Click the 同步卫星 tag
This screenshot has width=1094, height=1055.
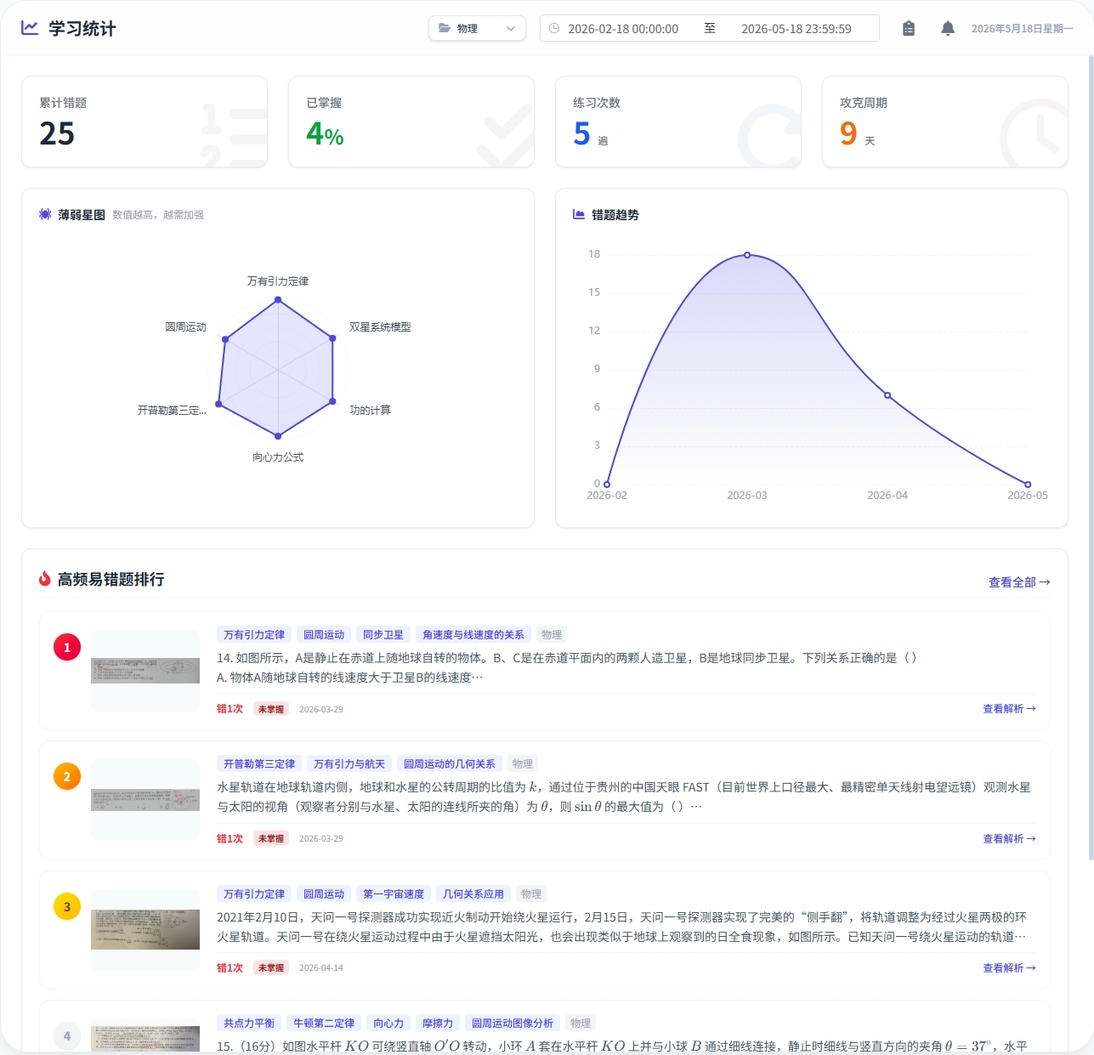pyautogui.click(x=383, y=634)
